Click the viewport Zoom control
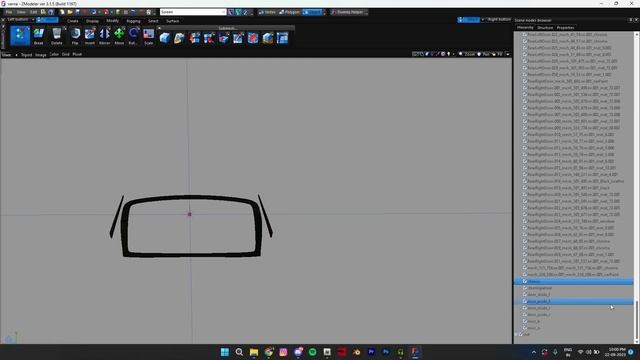This screenshot has width=640, height=360. (x=467, y=54)
